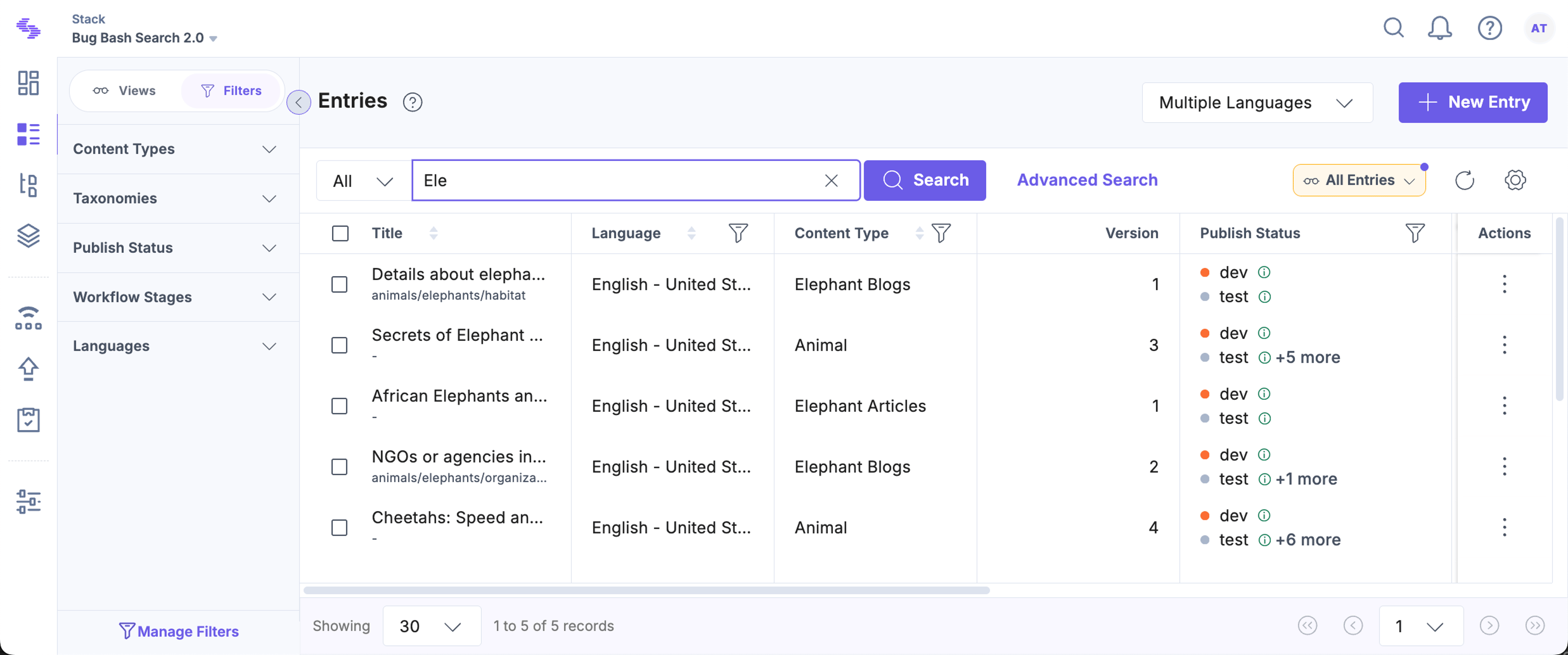The height and width of the screenshot is (655, 1568).
Task: Check the 'Secrets of Elephant' entry checkbox
Action: tap(339, 345)
